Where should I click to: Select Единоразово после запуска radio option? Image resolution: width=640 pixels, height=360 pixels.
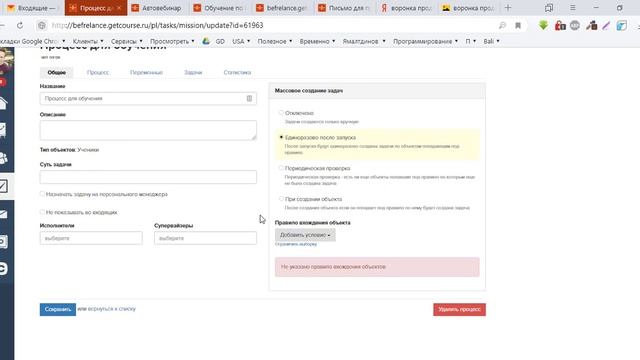tap(281, 137)
